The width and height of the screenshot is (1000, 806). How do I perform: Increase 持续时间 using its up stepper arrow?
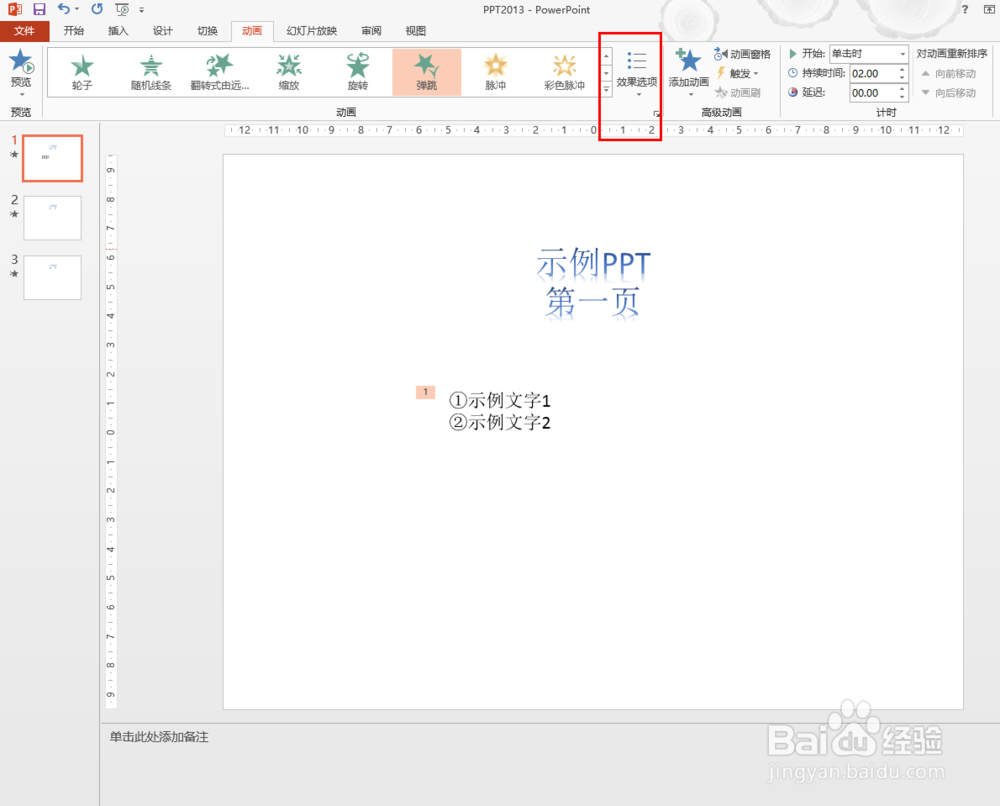point(900,68)
